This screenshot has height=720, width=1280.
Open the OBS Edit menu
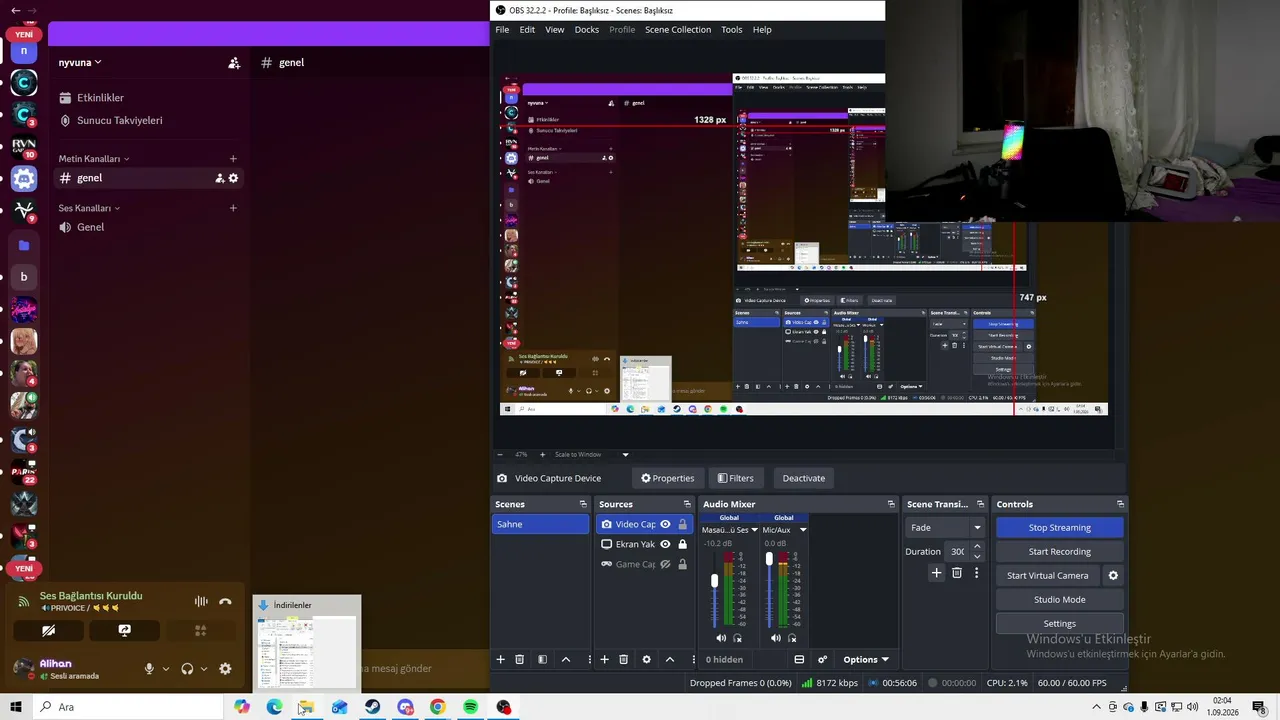click(527, 30)
